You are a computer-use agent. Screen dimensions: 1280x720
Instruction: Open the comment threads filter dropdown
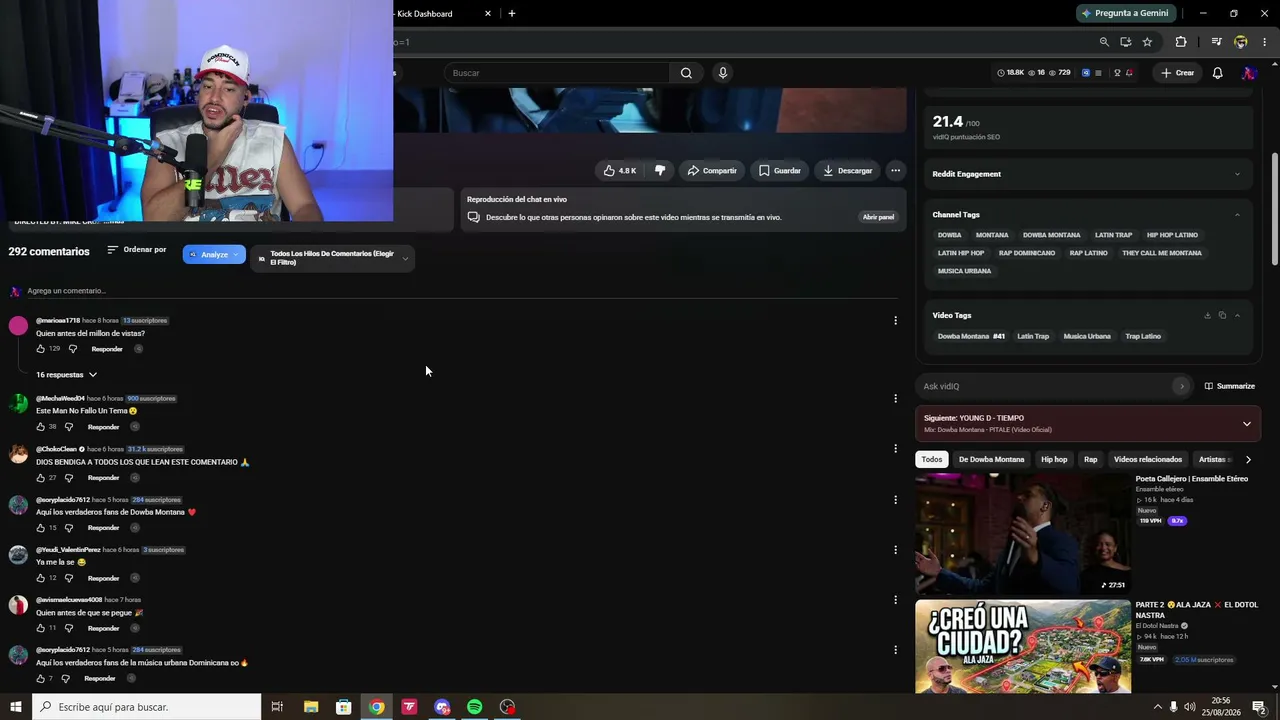pos(333,258)
